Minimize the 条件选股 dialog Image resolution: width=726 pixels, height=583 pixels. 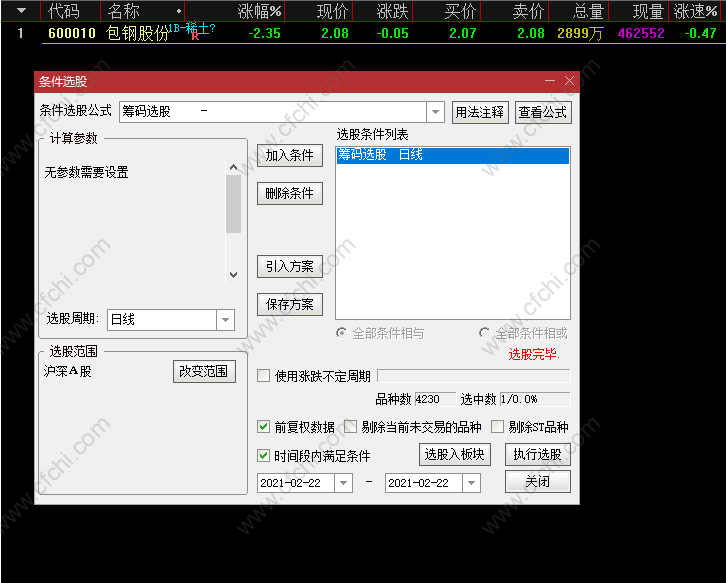(x=550, y=81)
